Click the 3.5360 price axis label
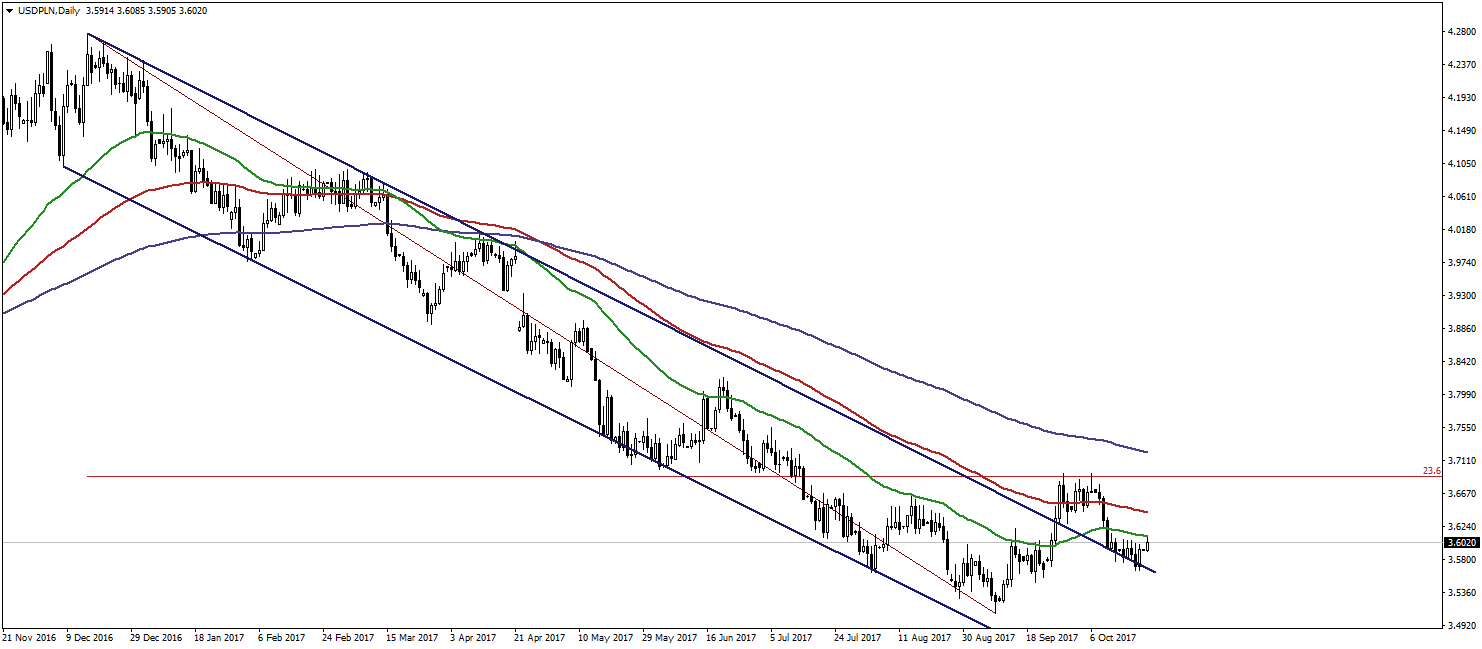The height and width of the screenshot is (649, 1482). 1461,593
